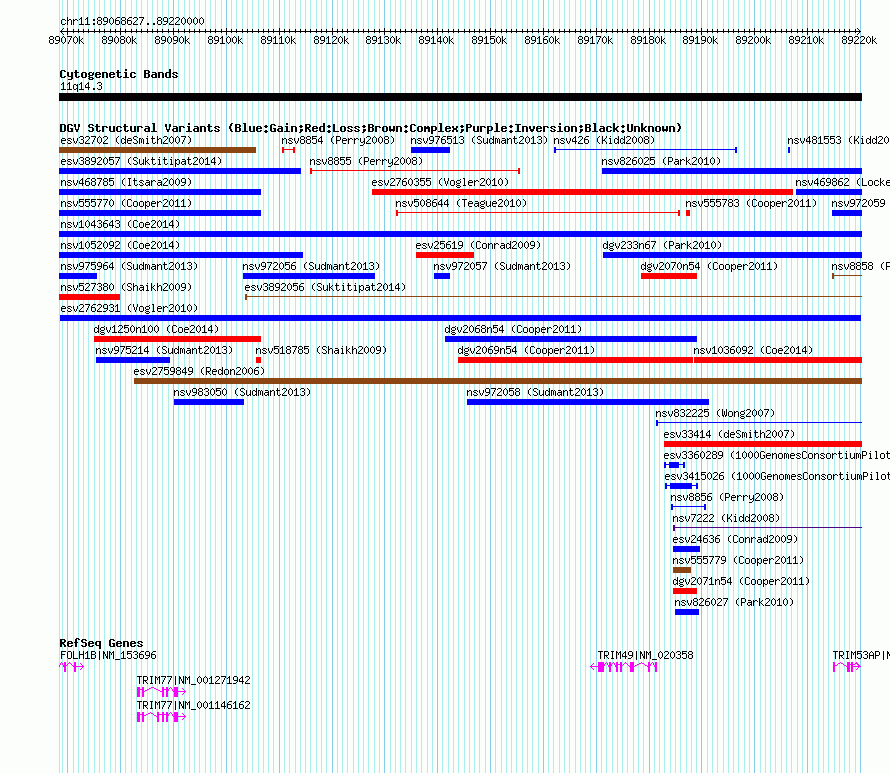The width and height of the screenshot is (890, 773).
Task: Click esv3415026 1000Genomes variant label
Action: point(777,476)
